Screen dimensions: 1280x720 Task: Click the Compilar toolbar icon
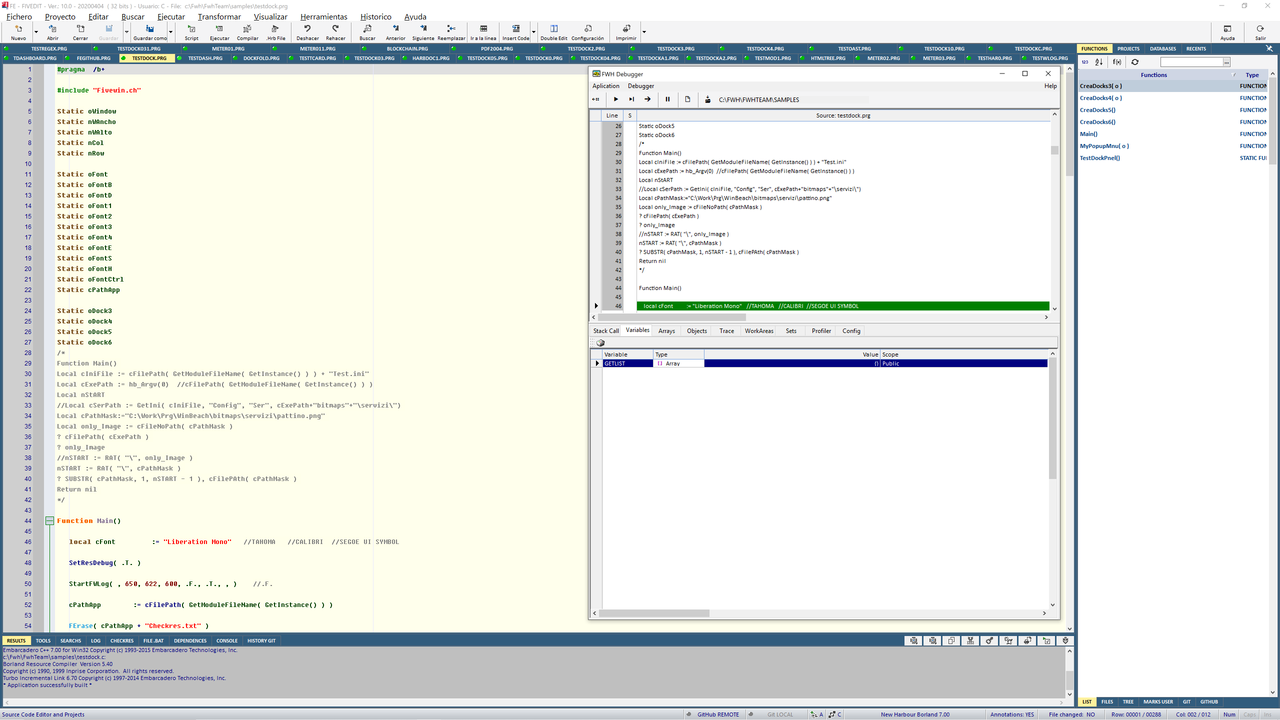pyautogui.click(x=247, y=30)
